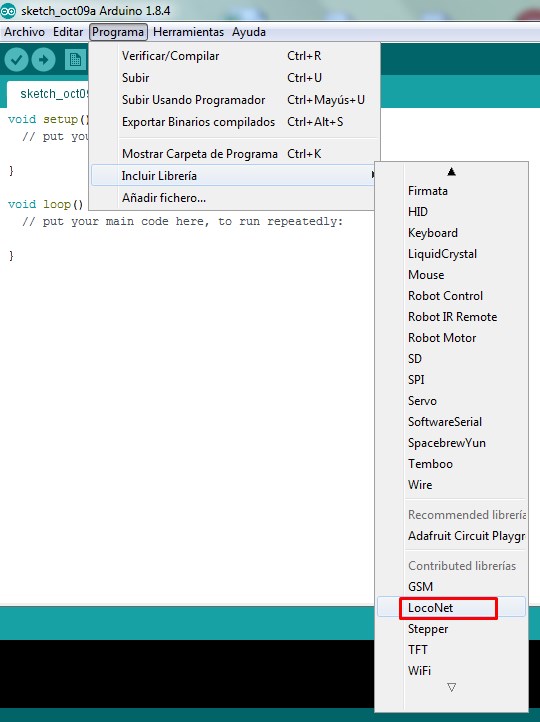Select the Robot Control library

point(451,296)
